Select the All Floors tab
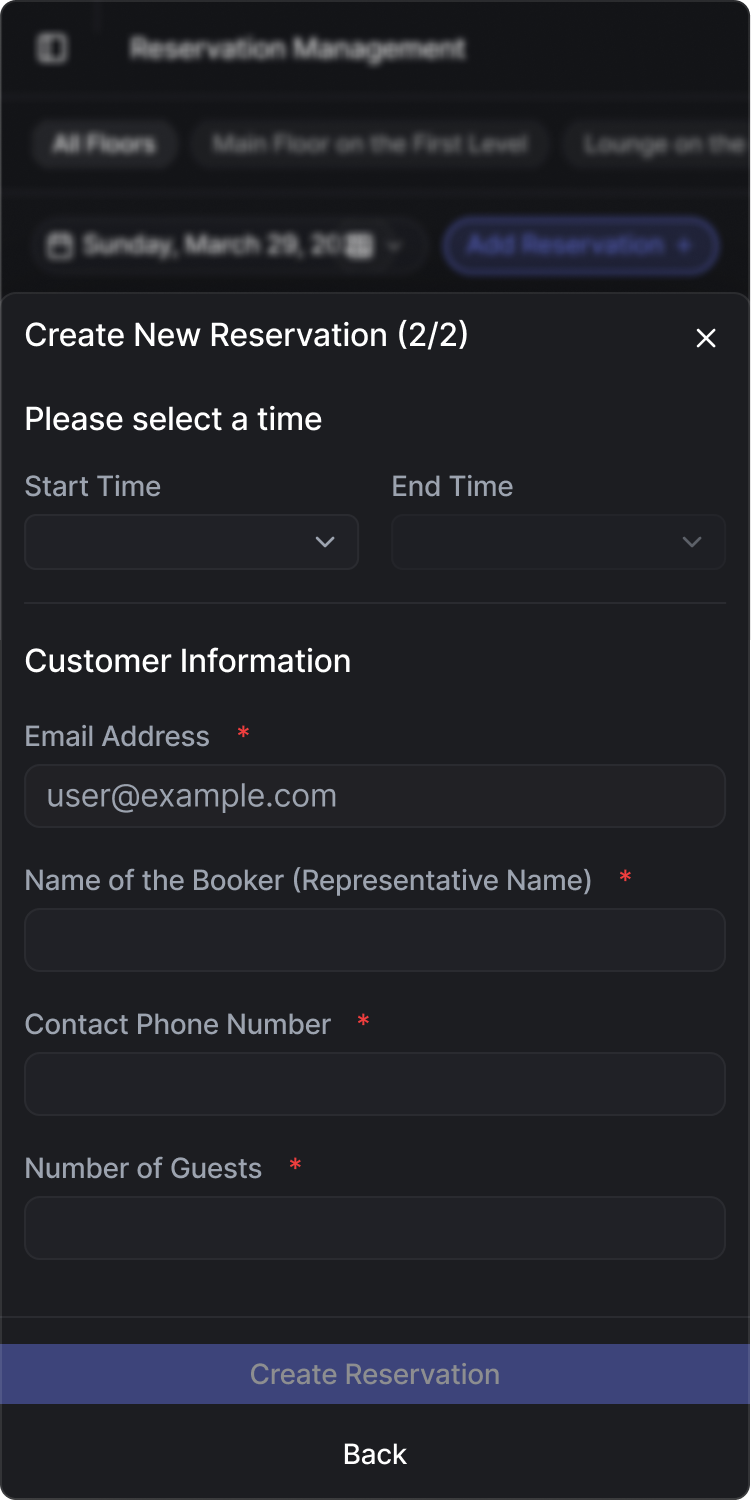The image size is (751, 1501). click(104, 145)
